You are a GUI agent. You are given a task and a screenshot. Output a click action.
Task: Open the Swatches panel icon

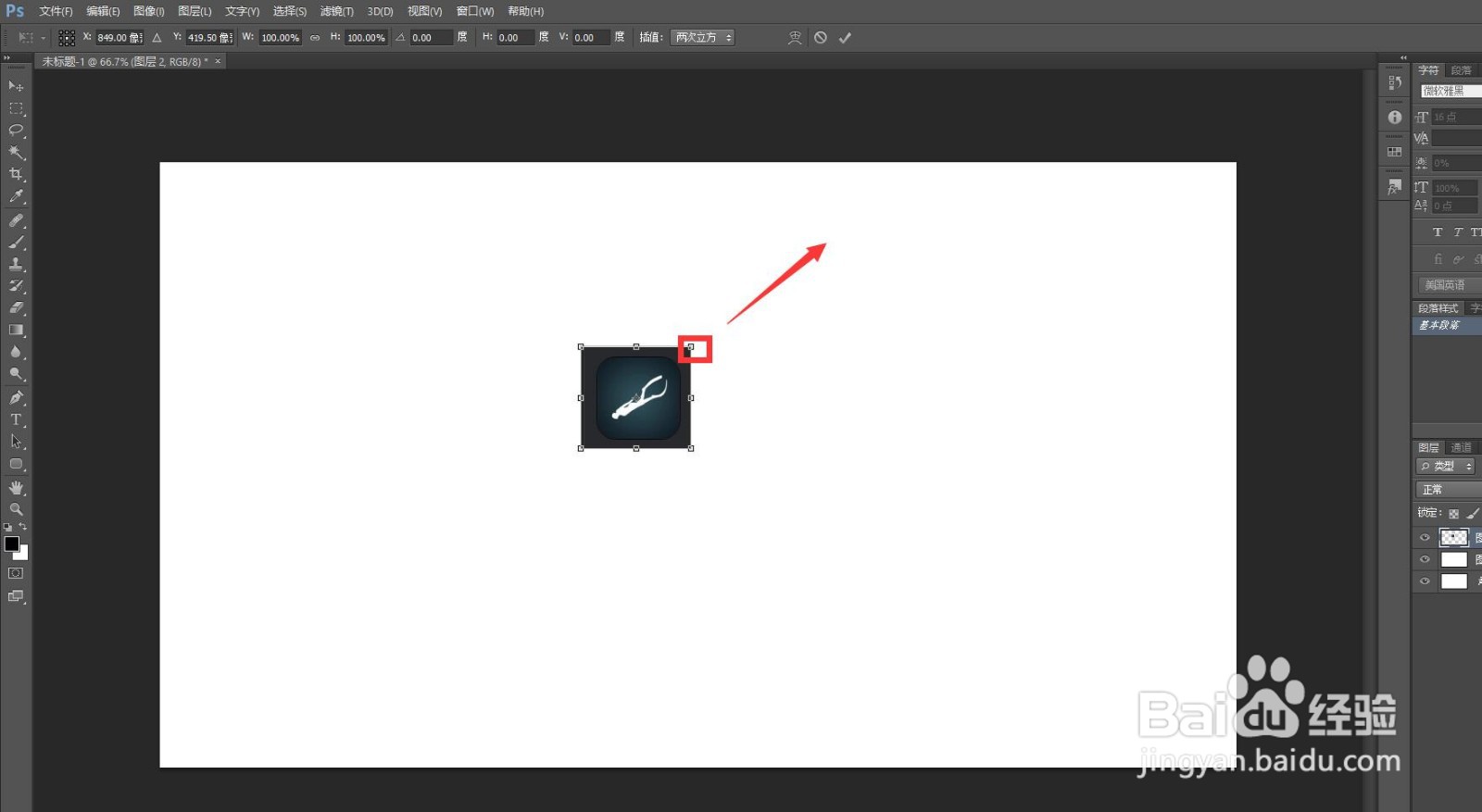[1395, 152]
